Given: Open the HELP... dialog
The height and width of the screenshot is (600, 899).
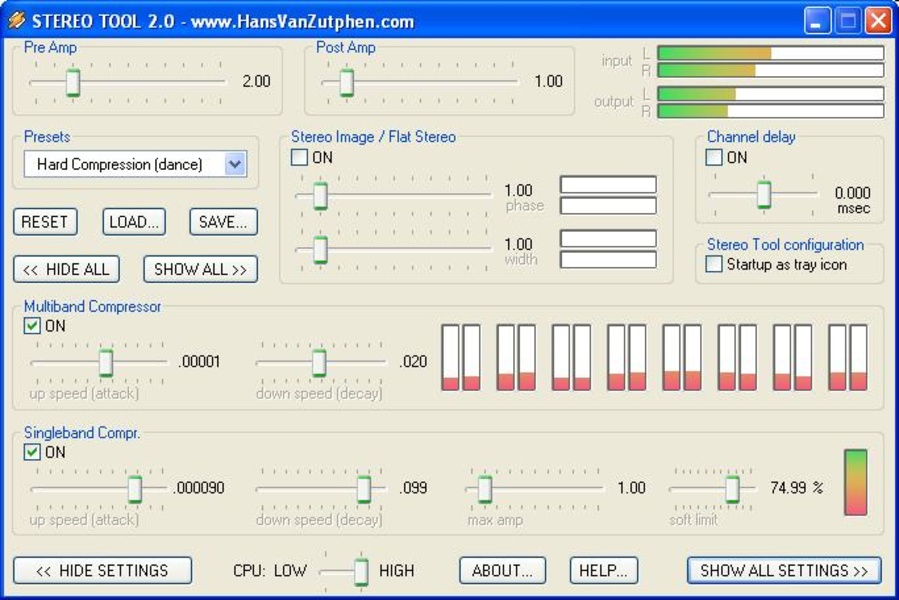Looking at the screenshot, I should click(603, 570).
